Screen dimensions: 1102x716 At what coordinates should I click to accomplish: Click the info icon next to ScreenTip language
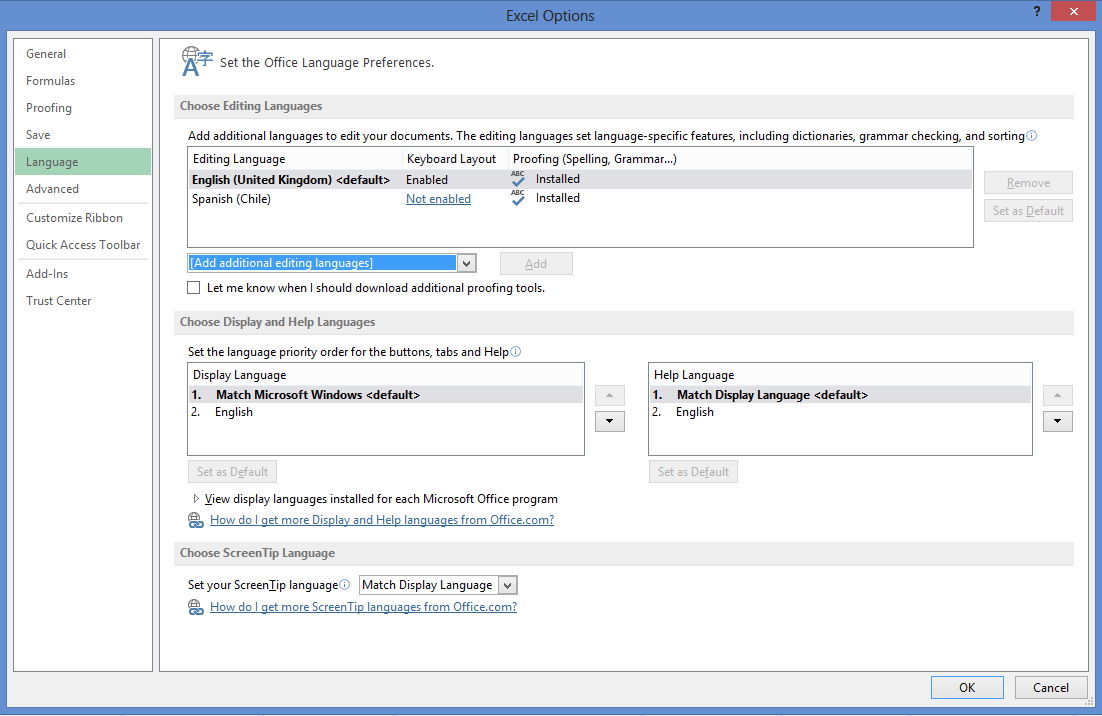point(344,585)
